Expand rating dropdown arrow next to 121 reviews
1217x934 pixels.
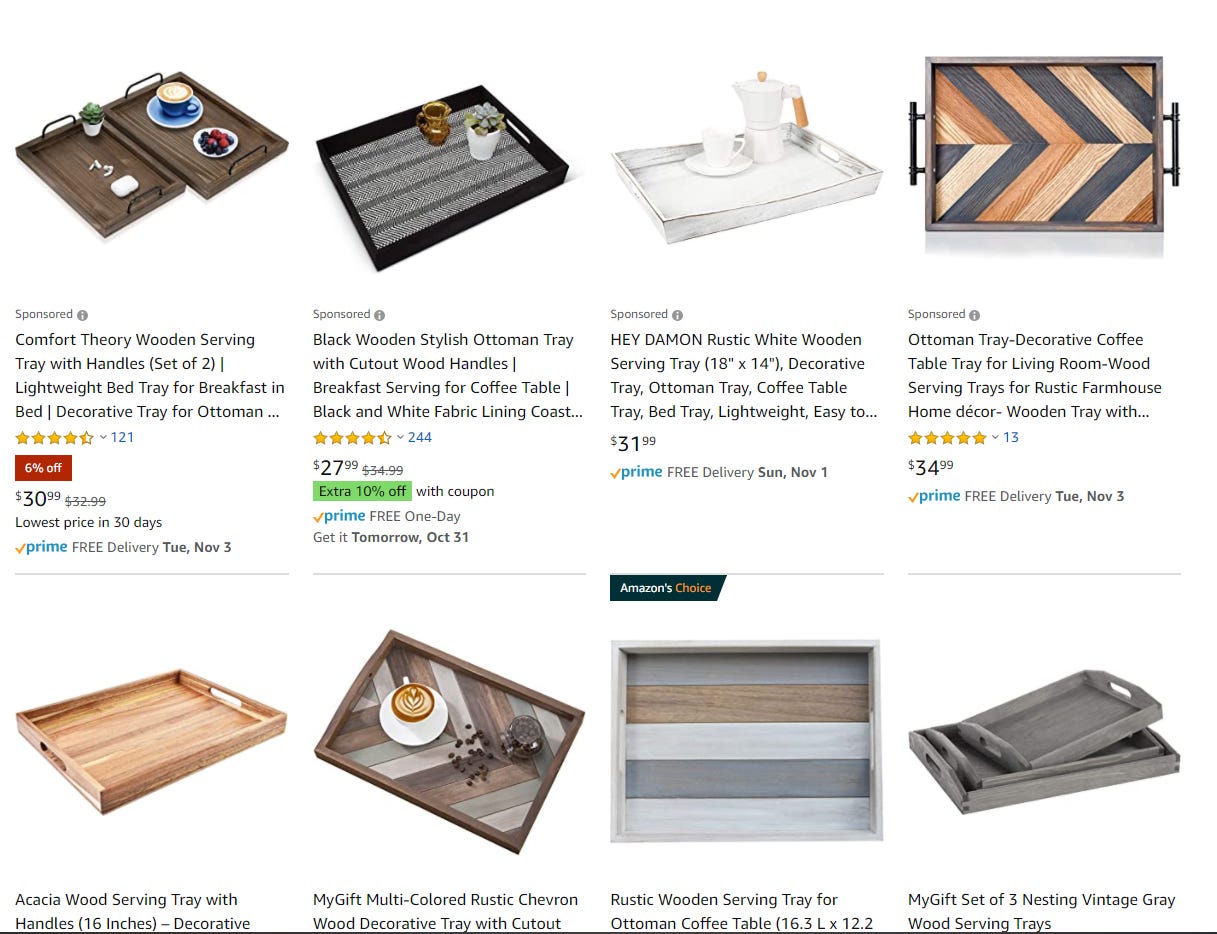(103, 437)
